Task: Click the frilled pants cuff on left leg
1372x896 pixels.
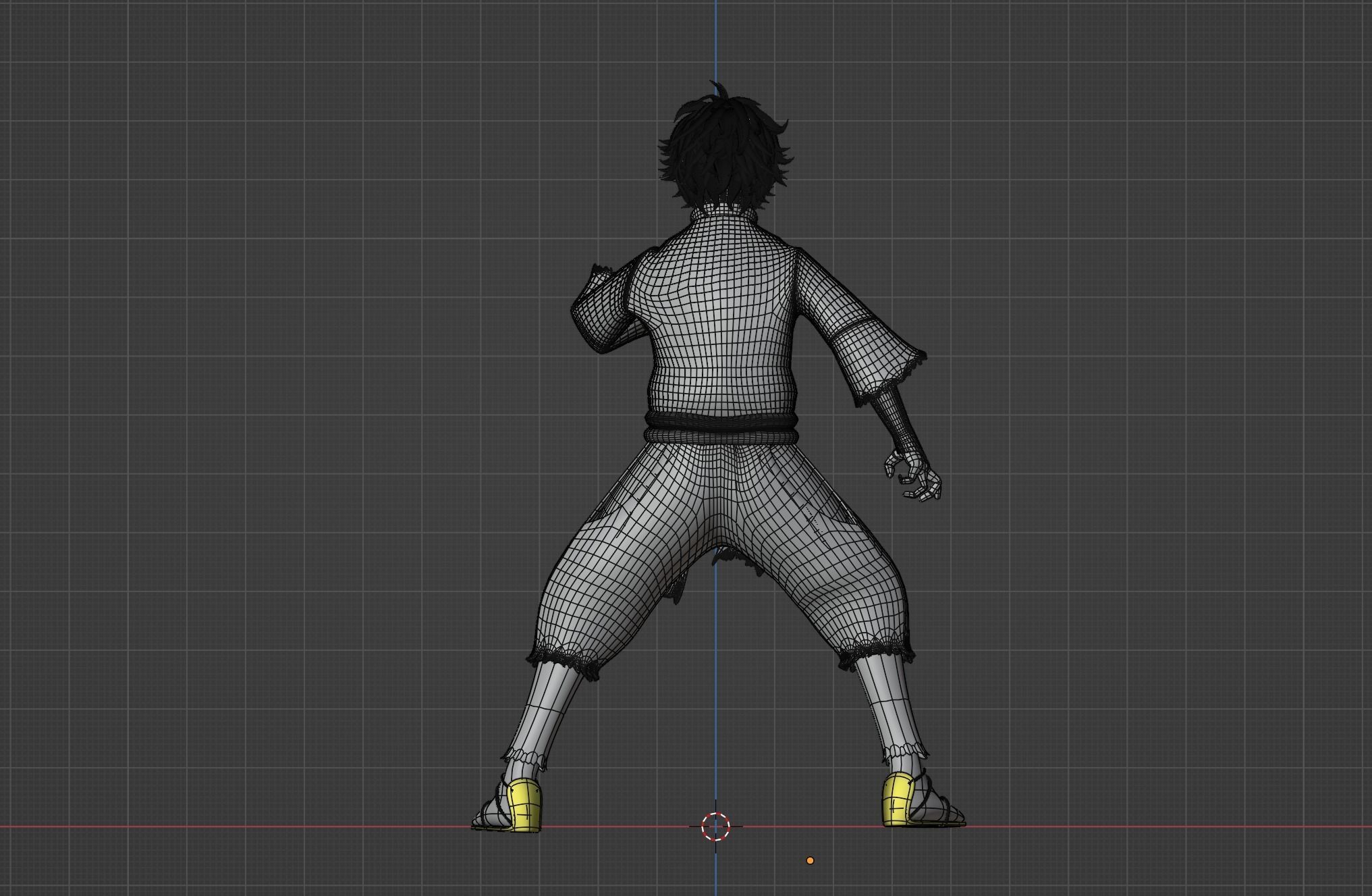Action: click(564, 656)
